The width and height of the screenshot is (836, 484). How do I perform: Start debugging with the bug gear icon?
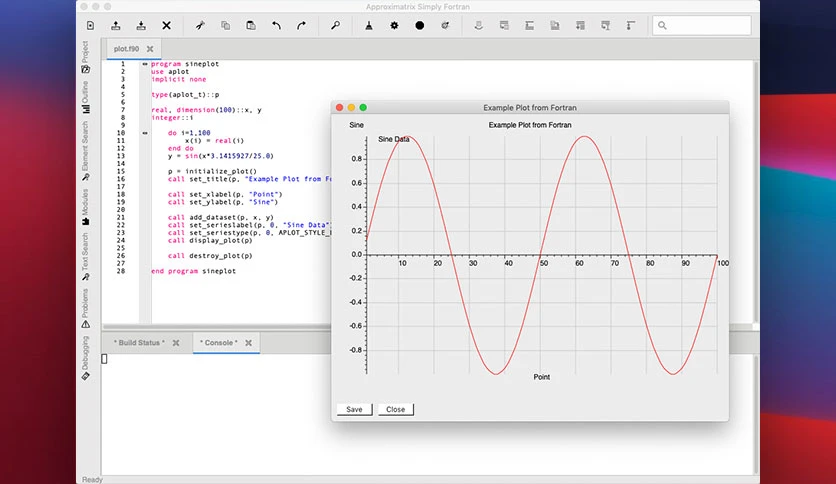click(445, 26)
